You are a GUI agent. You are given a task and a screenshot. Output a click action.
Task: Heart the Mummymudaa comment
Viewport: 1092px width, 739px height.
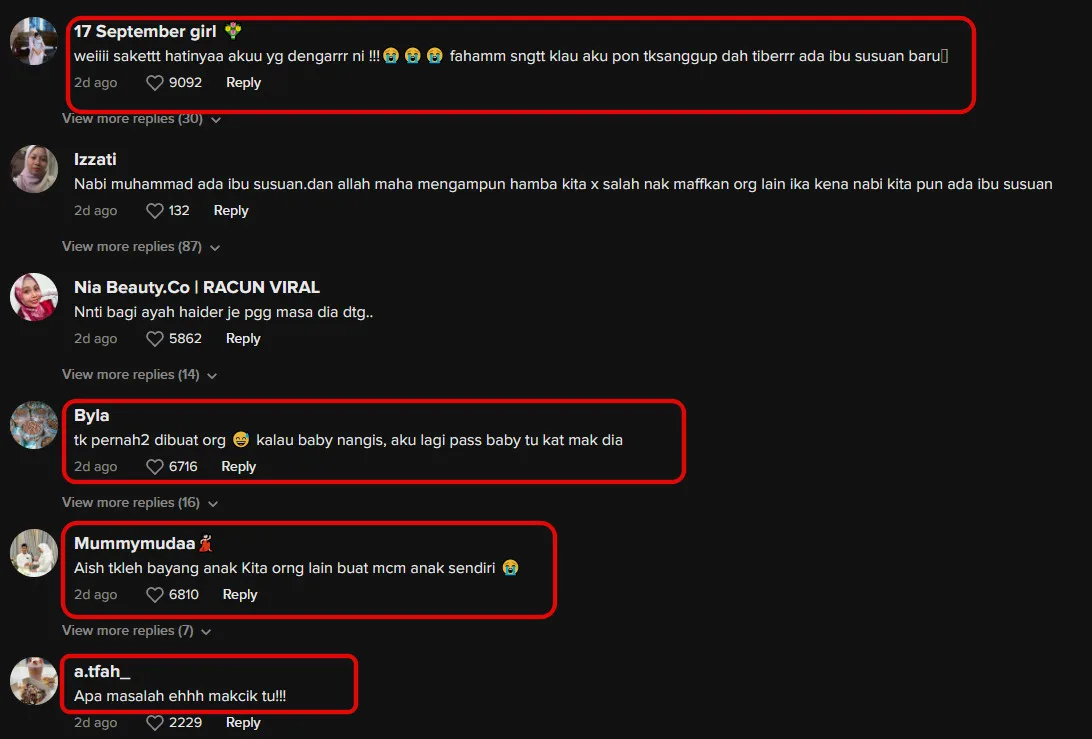[155, 595]
